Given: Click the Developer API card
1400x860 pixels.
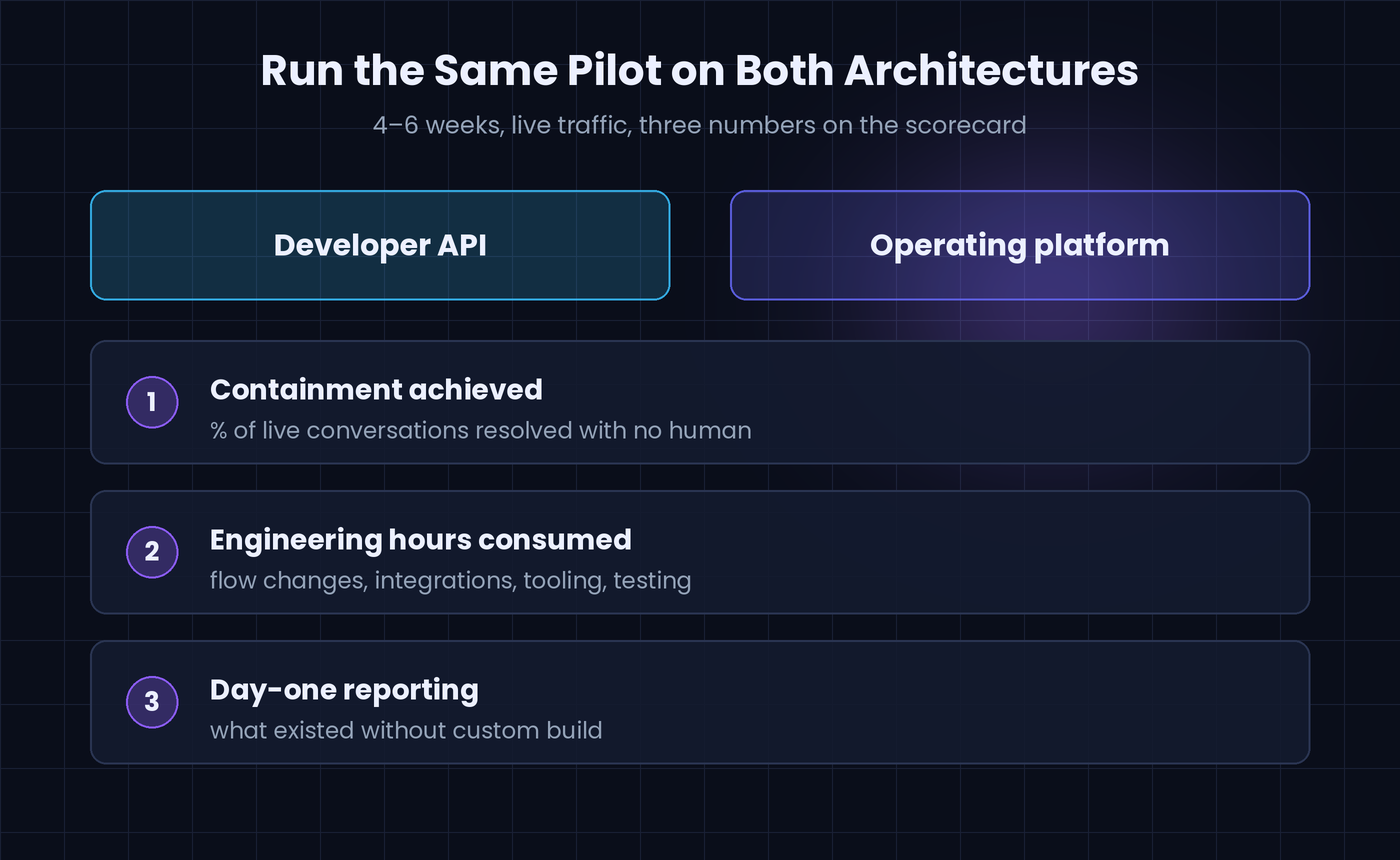Looking at the screenshot, I should point(380,245).
